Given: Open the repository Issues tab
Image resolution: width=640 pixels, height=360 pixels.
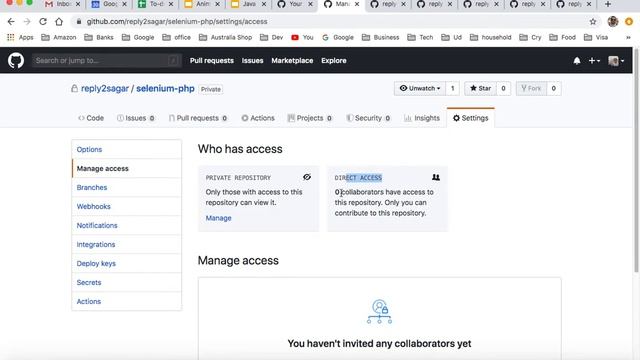Looking at the screenshot, I should [x=136, y=118].
